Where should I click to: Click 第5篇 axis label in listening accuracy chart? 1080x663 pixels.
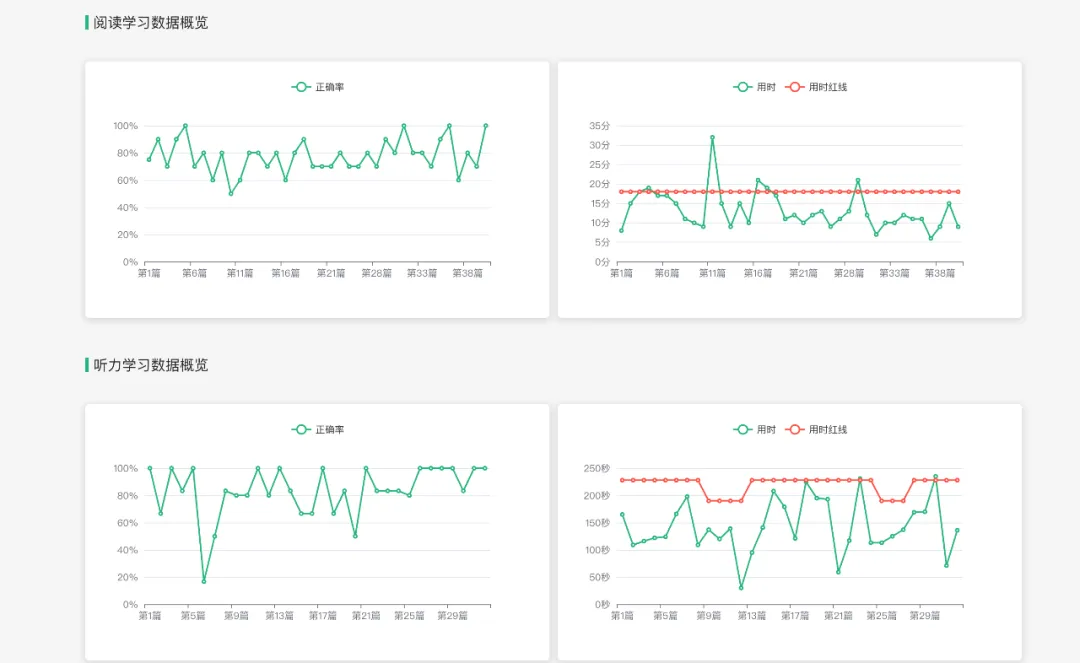coord(193,615)
